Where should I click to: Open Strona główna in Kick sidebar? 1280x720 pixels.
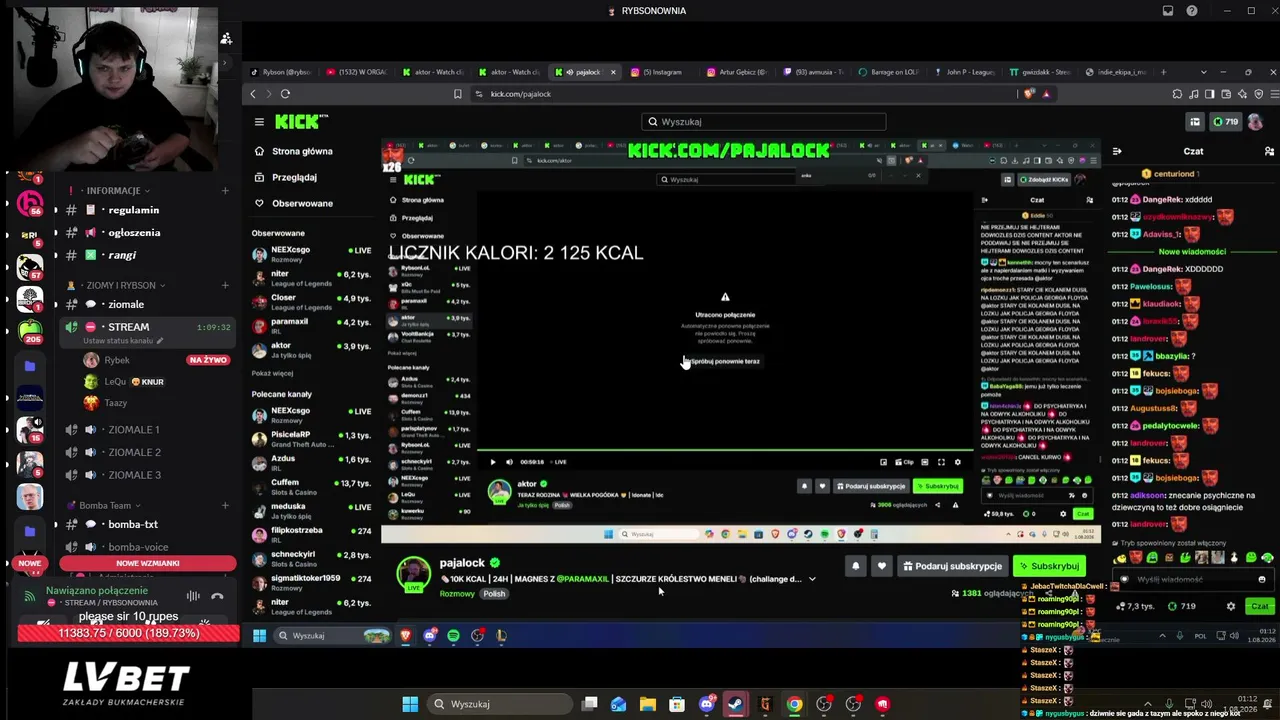pos(302,151)
